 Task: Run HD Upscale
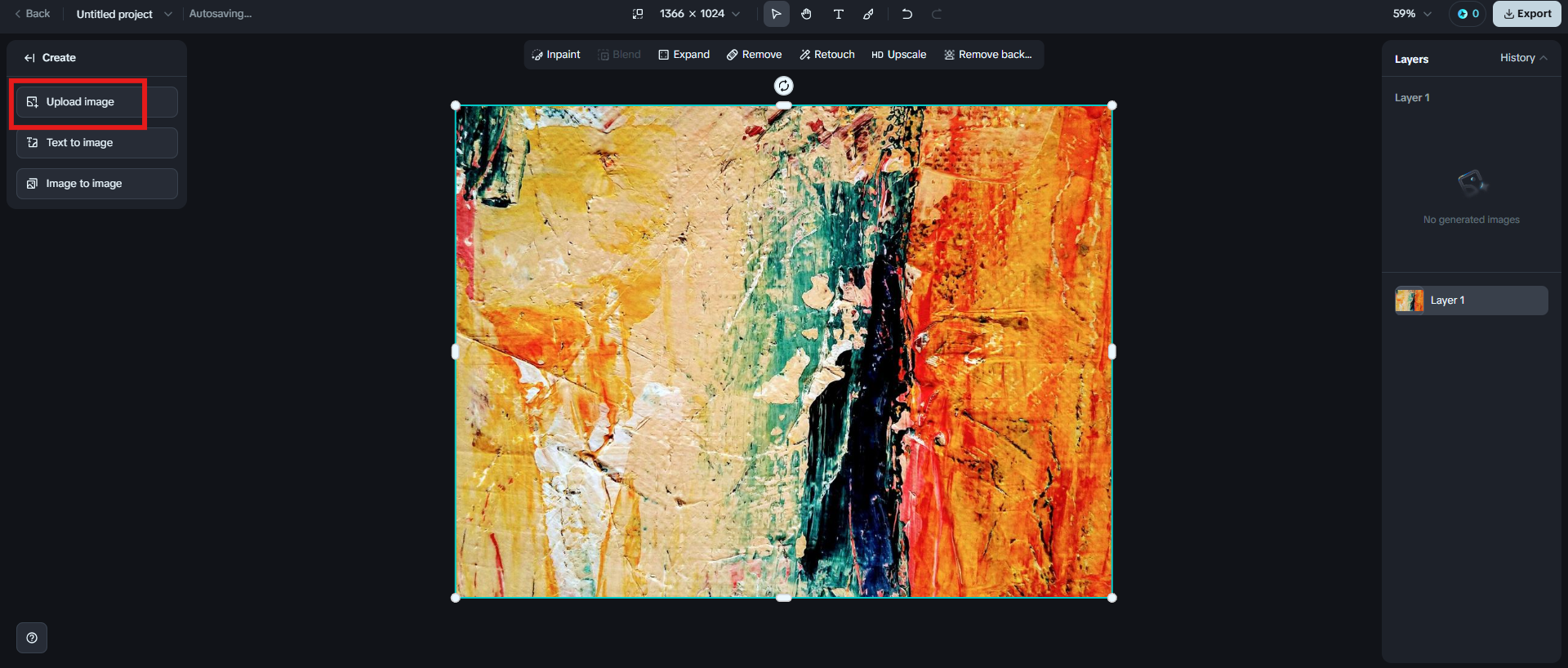(x=898, y=55)
